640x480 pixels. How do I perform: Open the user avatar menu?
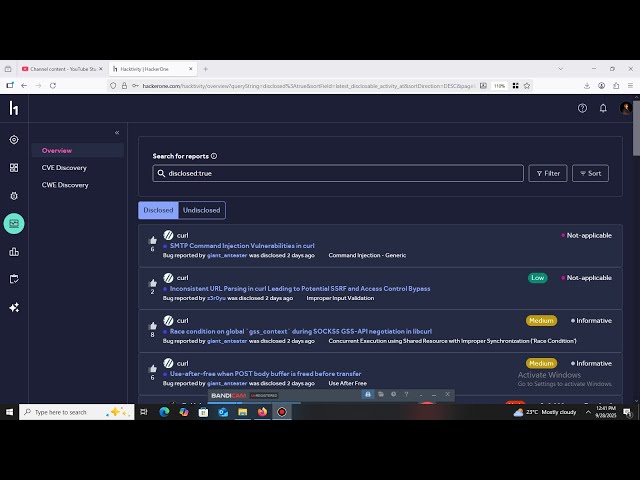click(x=625, y=108)
